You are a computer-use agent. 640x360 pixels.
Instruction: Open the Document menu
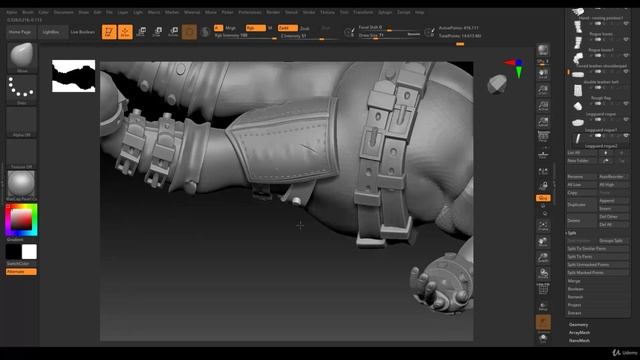coord(64,12)
